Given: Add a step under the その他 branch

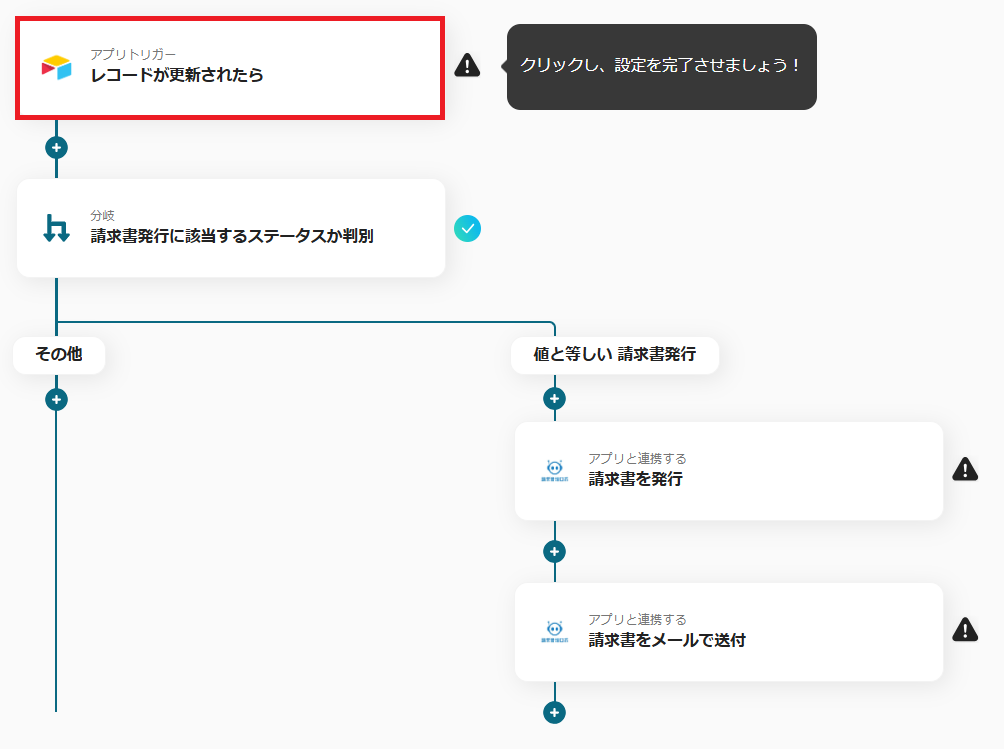Looking at the screenshot, I should (56, 400).
